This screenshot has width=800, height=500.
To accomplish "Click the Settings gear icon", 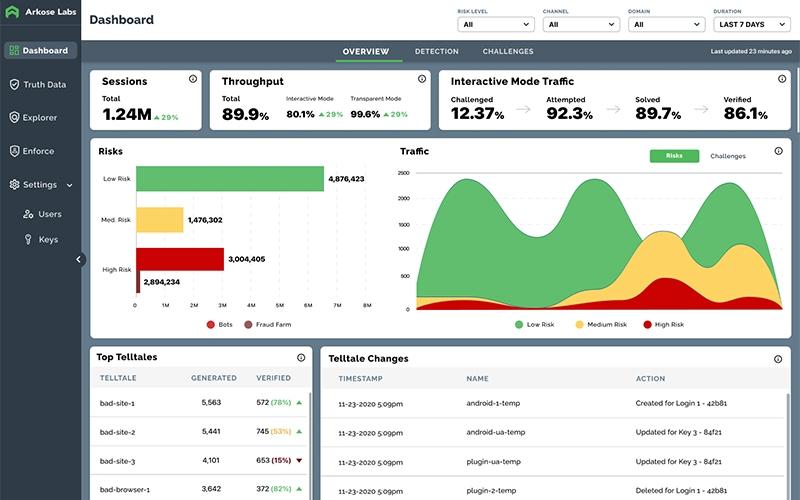I will click(14, 184).
